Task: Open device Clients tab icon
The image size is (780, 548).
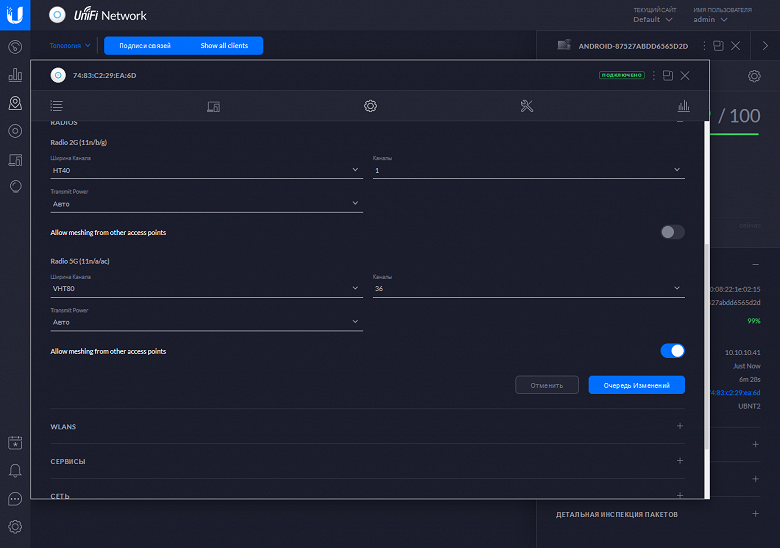Action: click(213, 106)
